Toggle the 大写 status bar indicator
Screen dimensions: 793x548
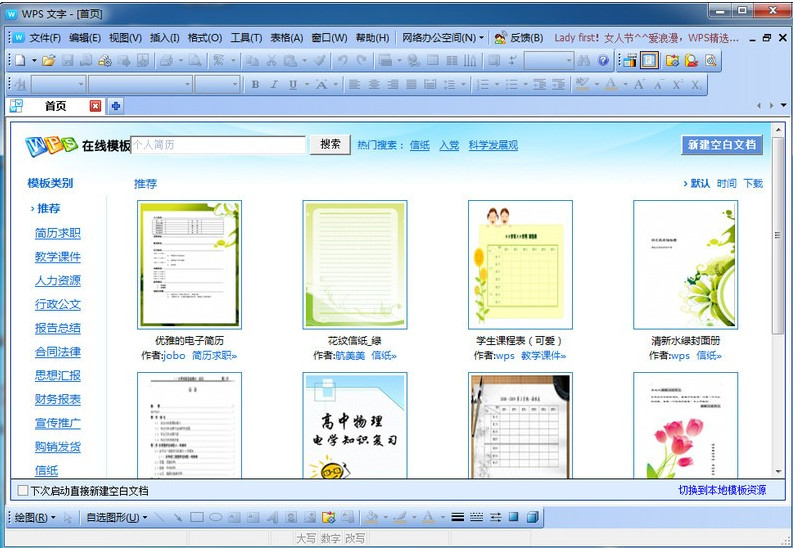[x=305, y=538]
